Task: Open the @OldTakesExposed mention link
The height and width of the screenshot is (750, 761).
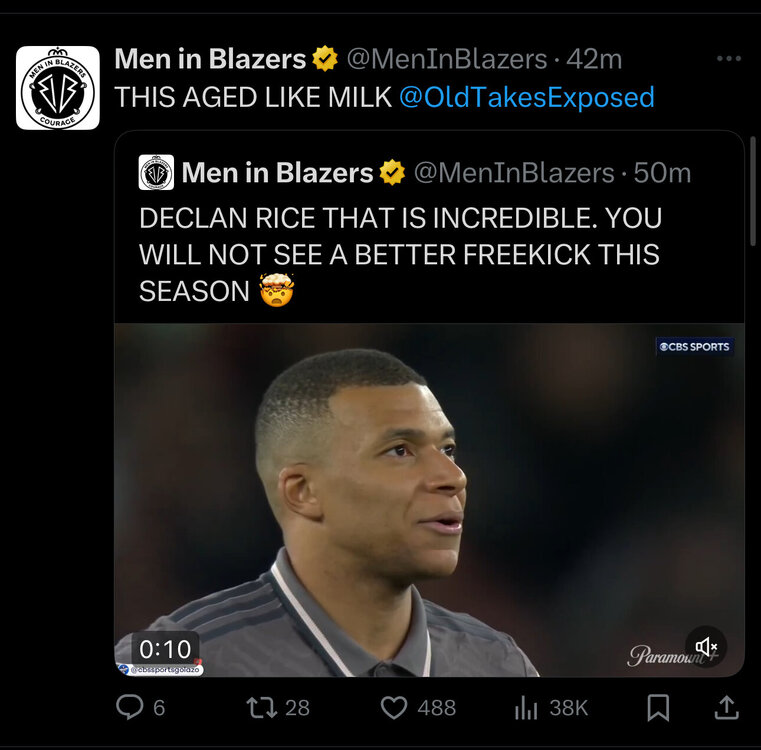Action: (x=527, y=97)
